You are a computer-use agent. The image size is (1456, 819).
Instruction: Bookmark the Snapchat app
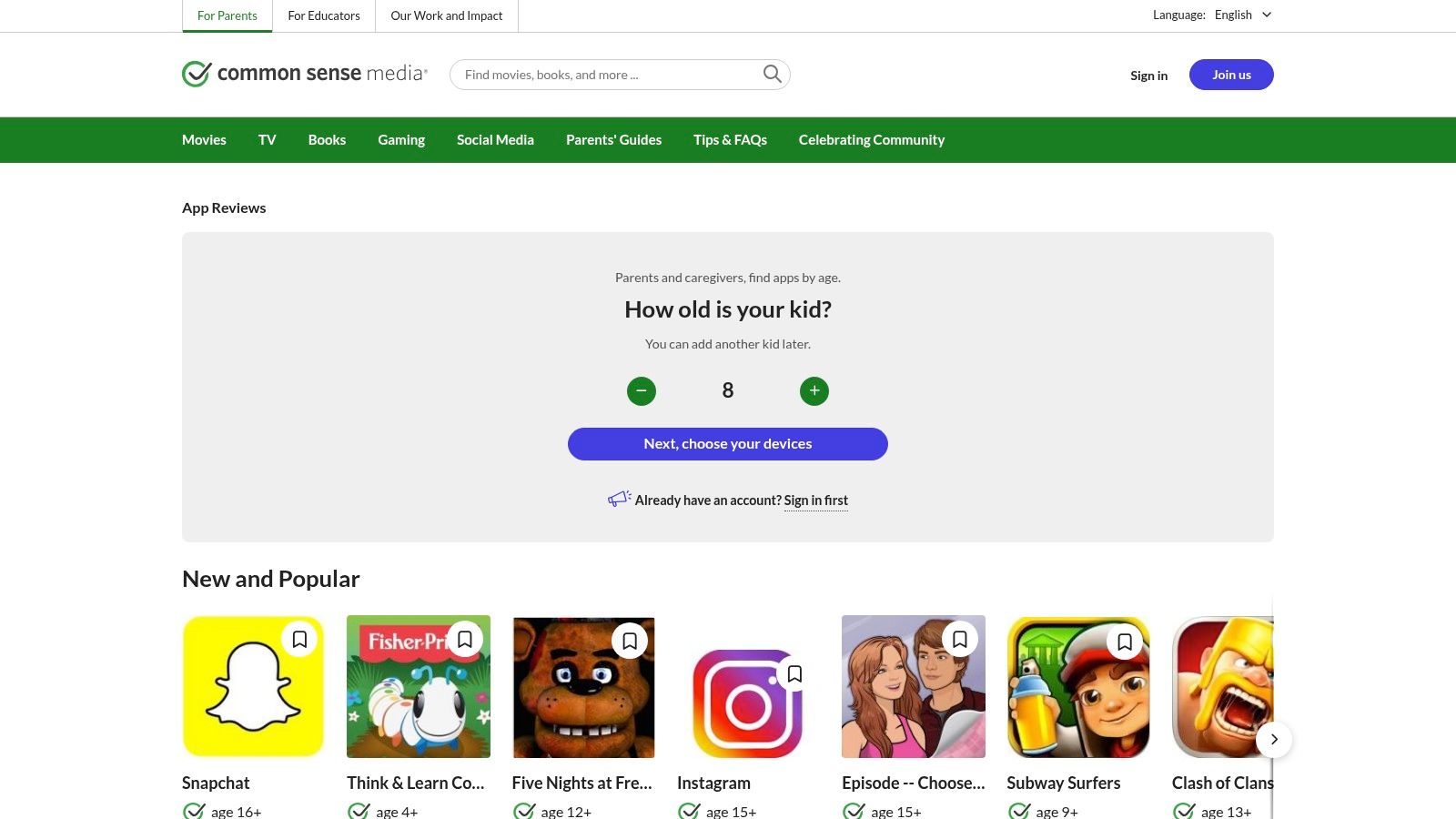(x=299, y=640)
